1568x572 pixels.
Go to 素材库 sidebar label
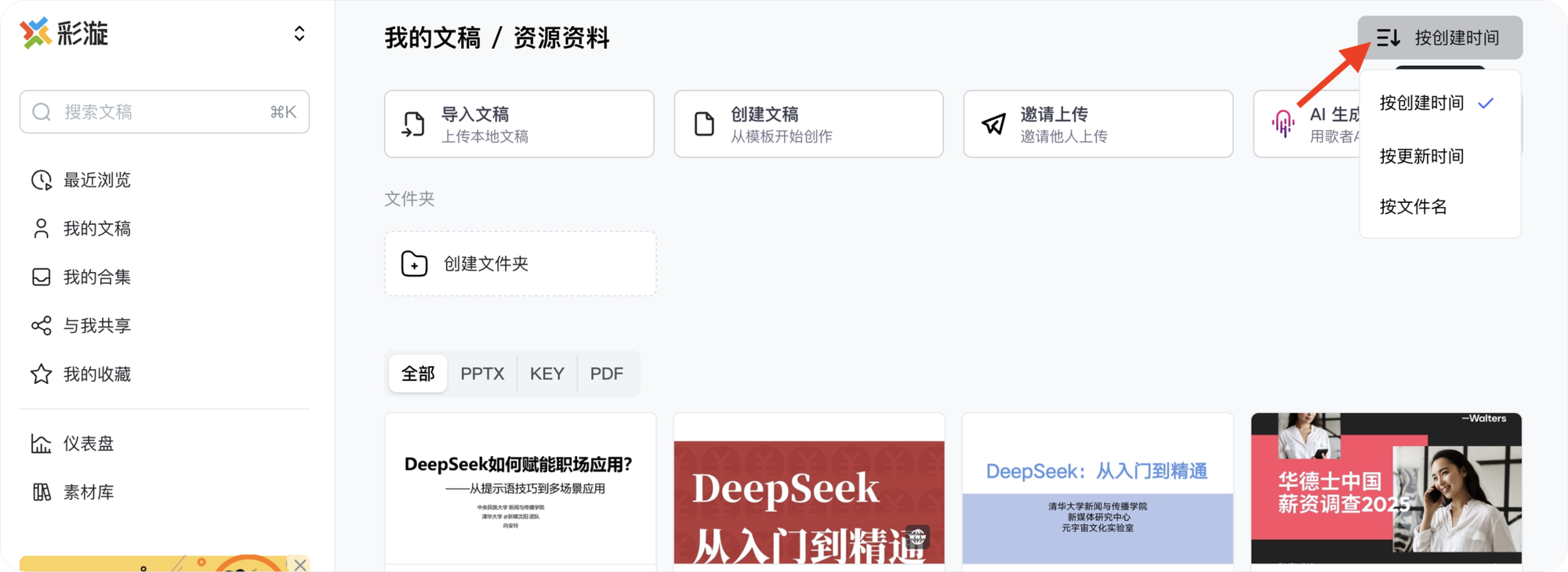(x=89, y=492)
